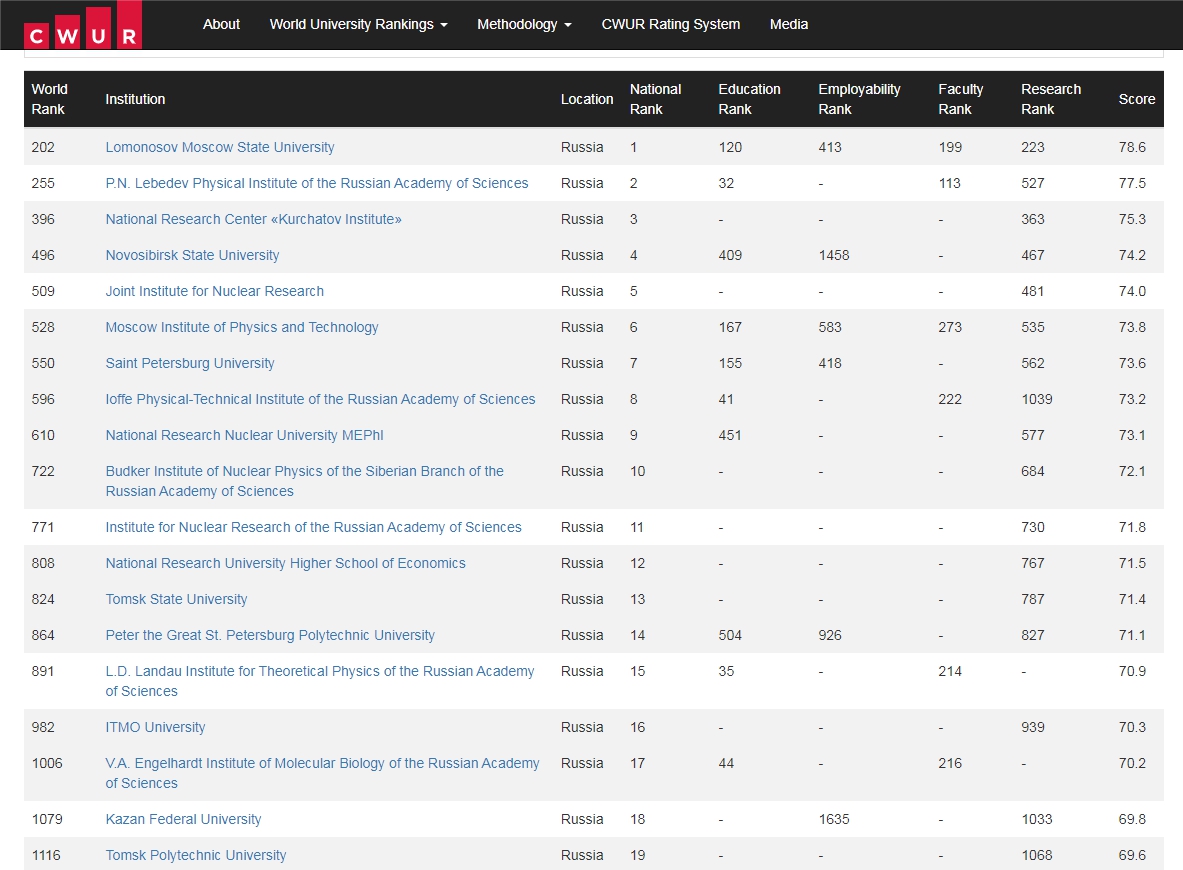The width and height of the screenshot is (1183, 870).
Task: Open CWUR Rating System page
Action: (x=670, y=24)
